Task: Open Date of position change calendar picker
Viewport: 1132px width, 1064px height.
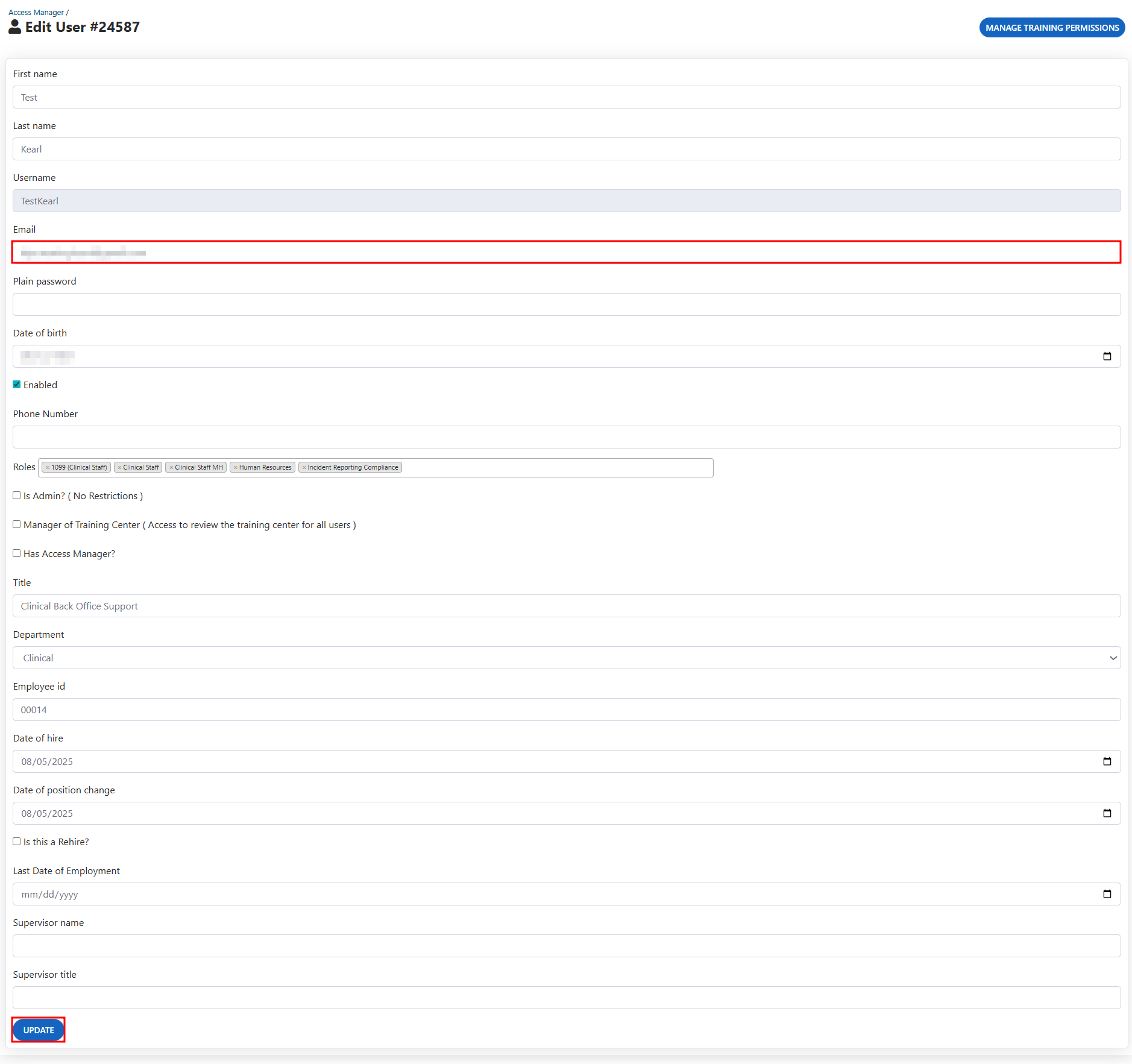Action: point(1107,813)
